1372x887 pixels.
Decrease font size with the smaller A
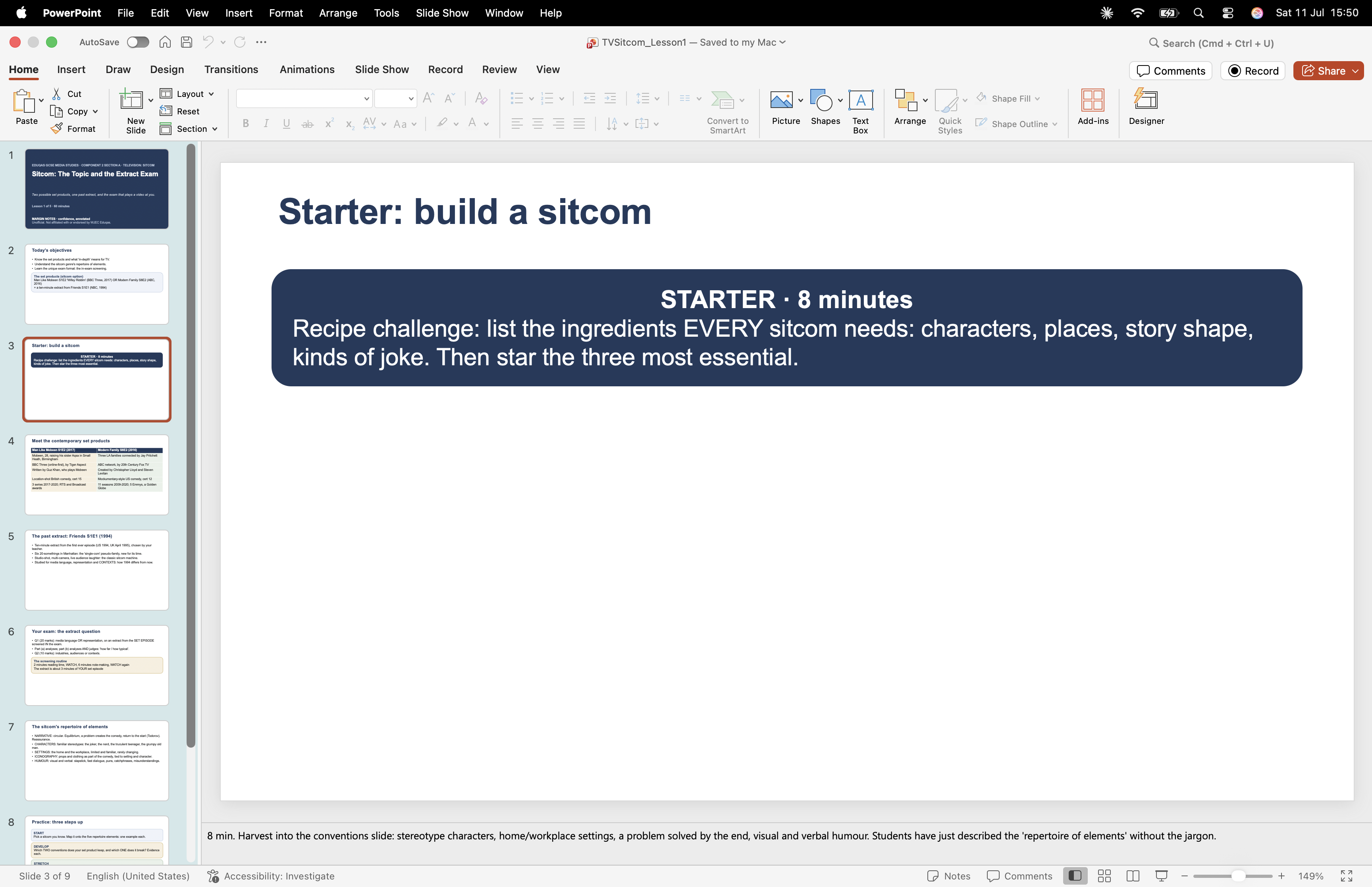click(449, 98)
